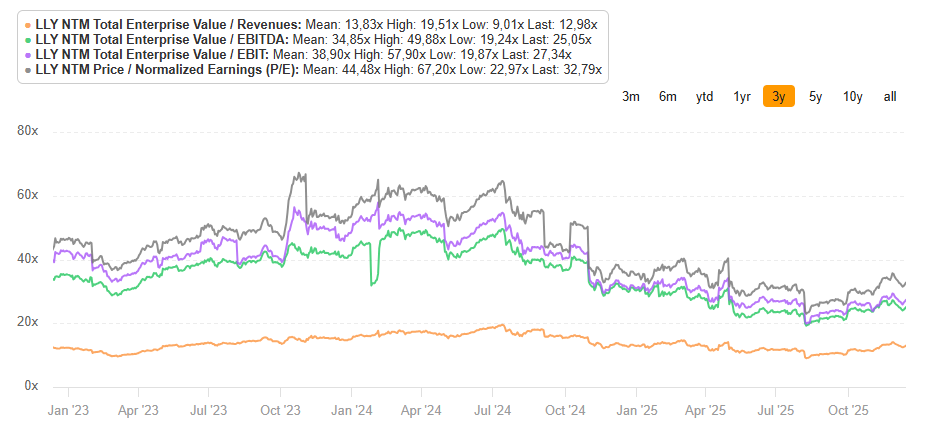Click the Jul '24 x-axis label
The width and height of the screenshot is (927, 433).
click(x=492, y=410)
